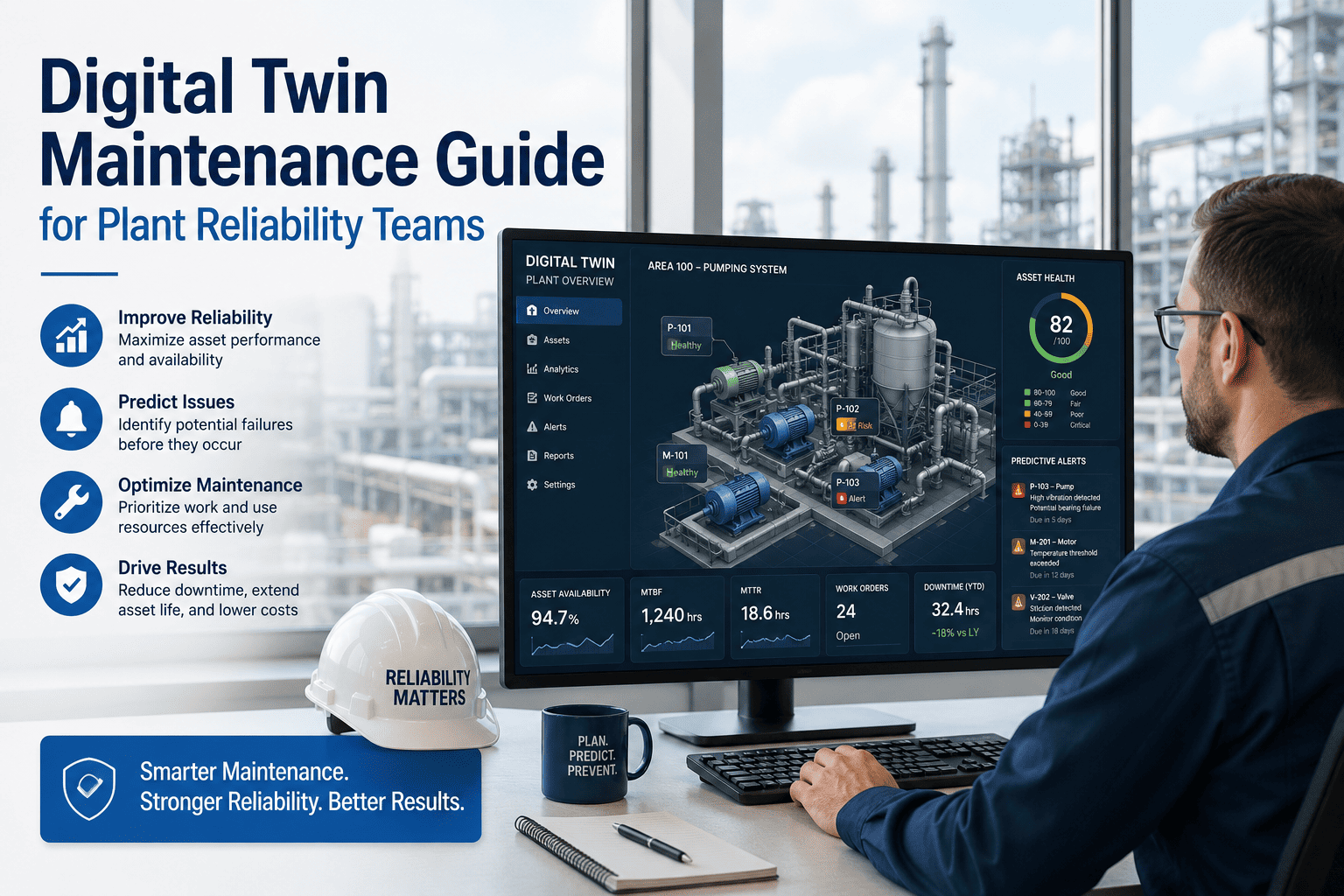Click the "ASSET HEALTH" panel heading
Viewport: 1344px width, 896px height.
click(x=1045, y=277)
